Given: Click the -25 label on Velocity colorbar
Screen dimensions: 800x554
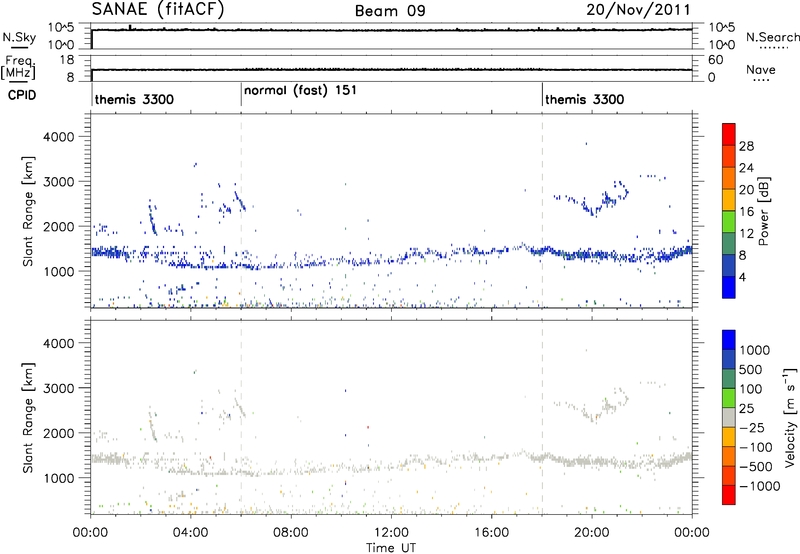Looking at the screenshot, I should coord(752,428).
